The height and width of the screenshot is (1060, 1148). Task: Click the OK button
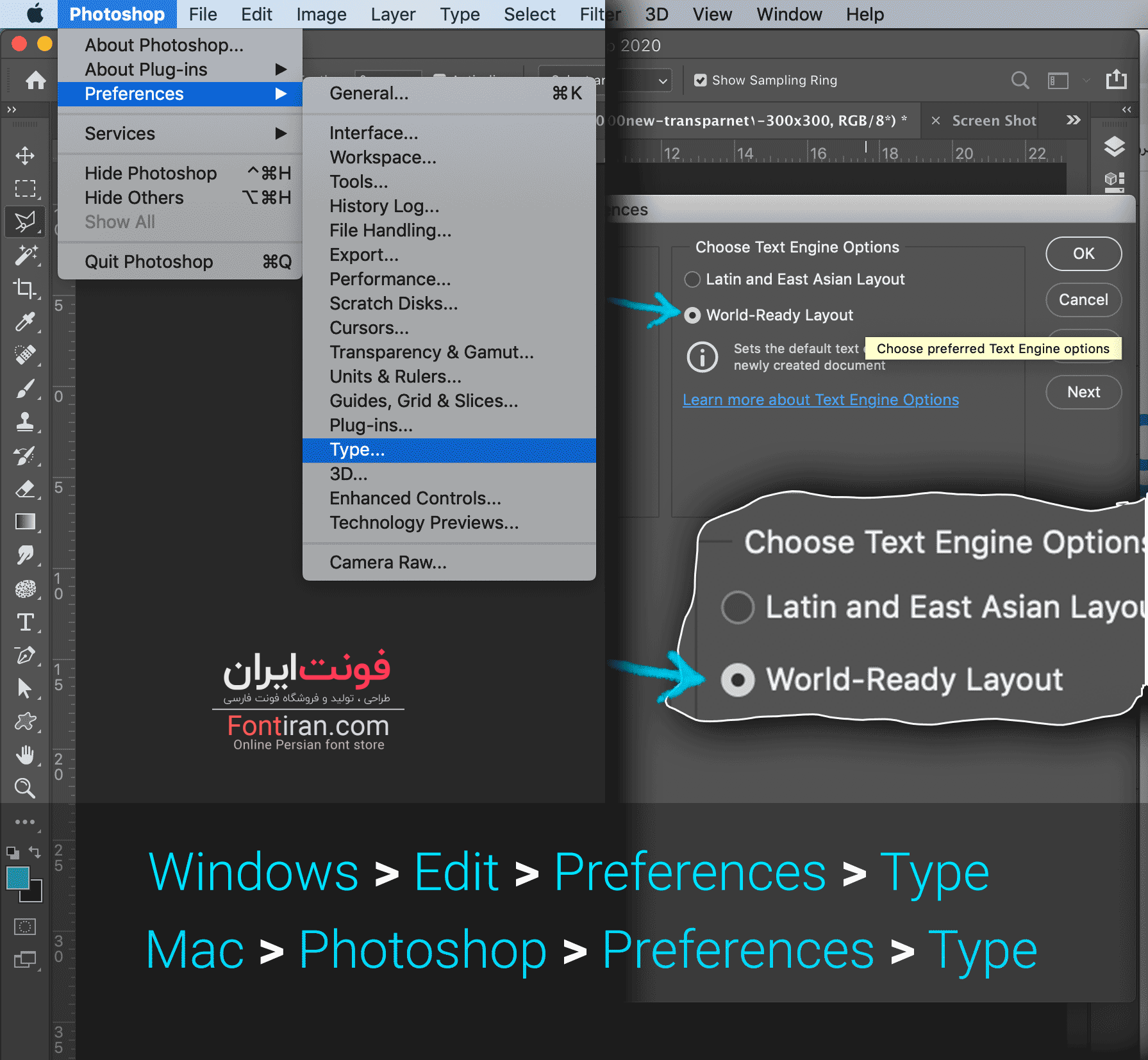click(1083, 254)
